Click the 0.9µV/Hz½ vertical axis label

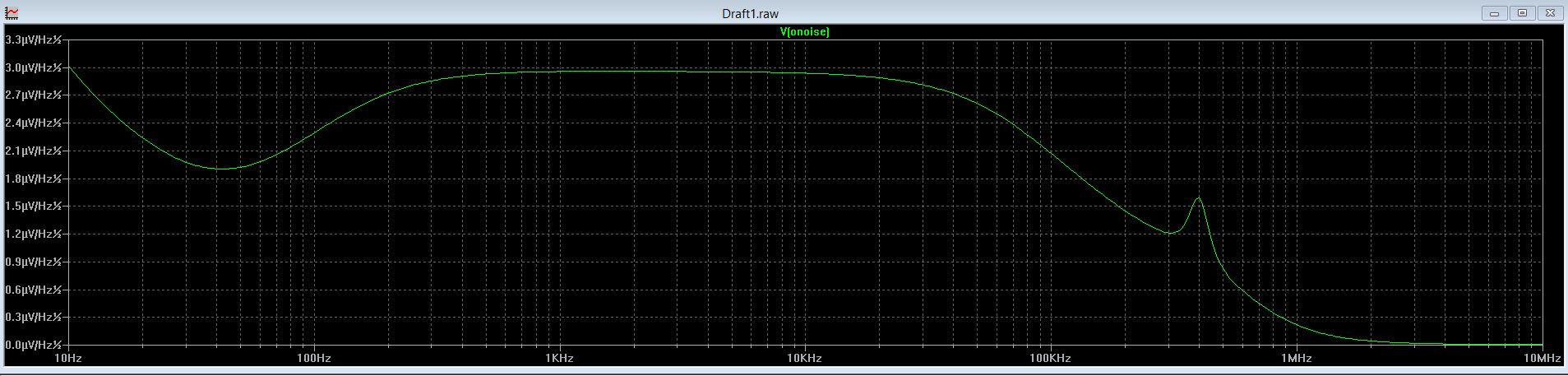(34, 262)
